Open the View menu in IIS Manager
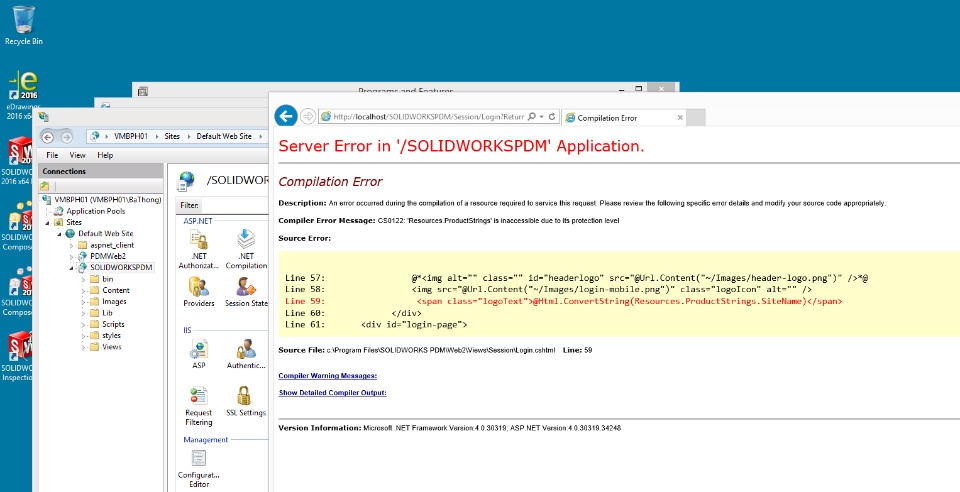960x492 pixels. tap(77, 155)
